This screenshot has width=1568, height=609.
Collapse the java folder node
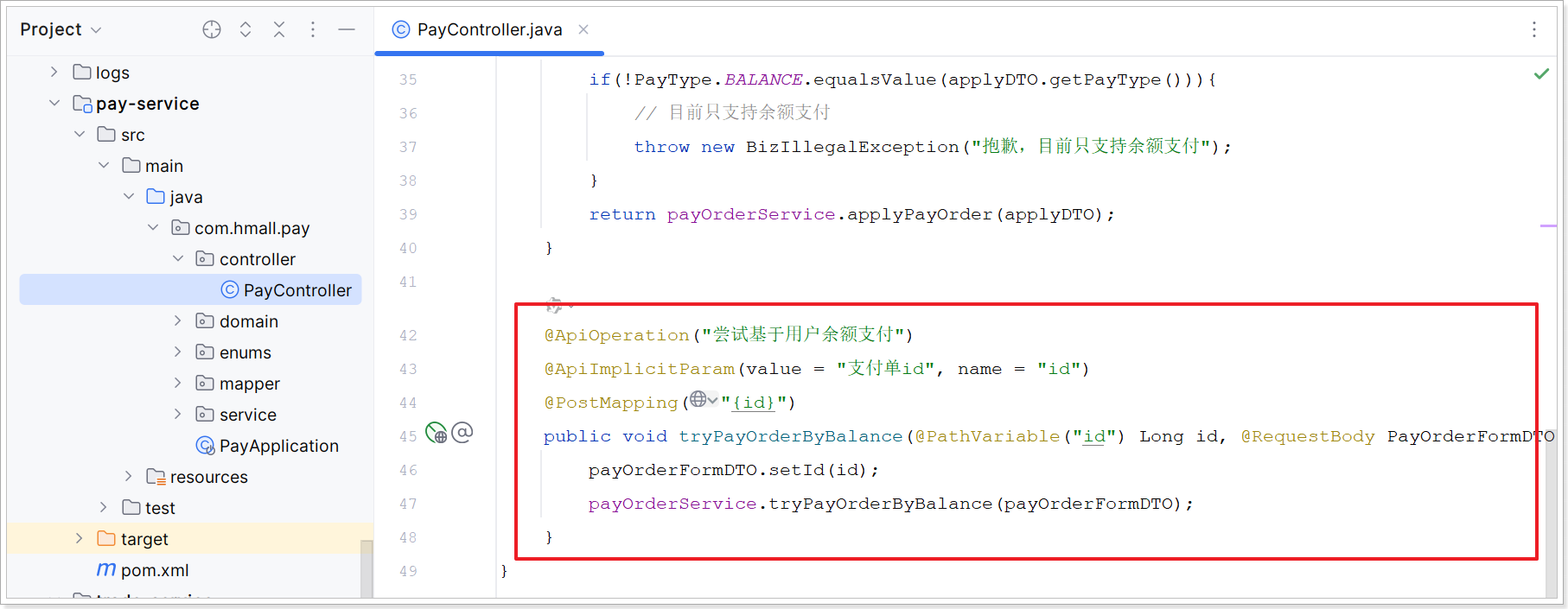[129, 197]
